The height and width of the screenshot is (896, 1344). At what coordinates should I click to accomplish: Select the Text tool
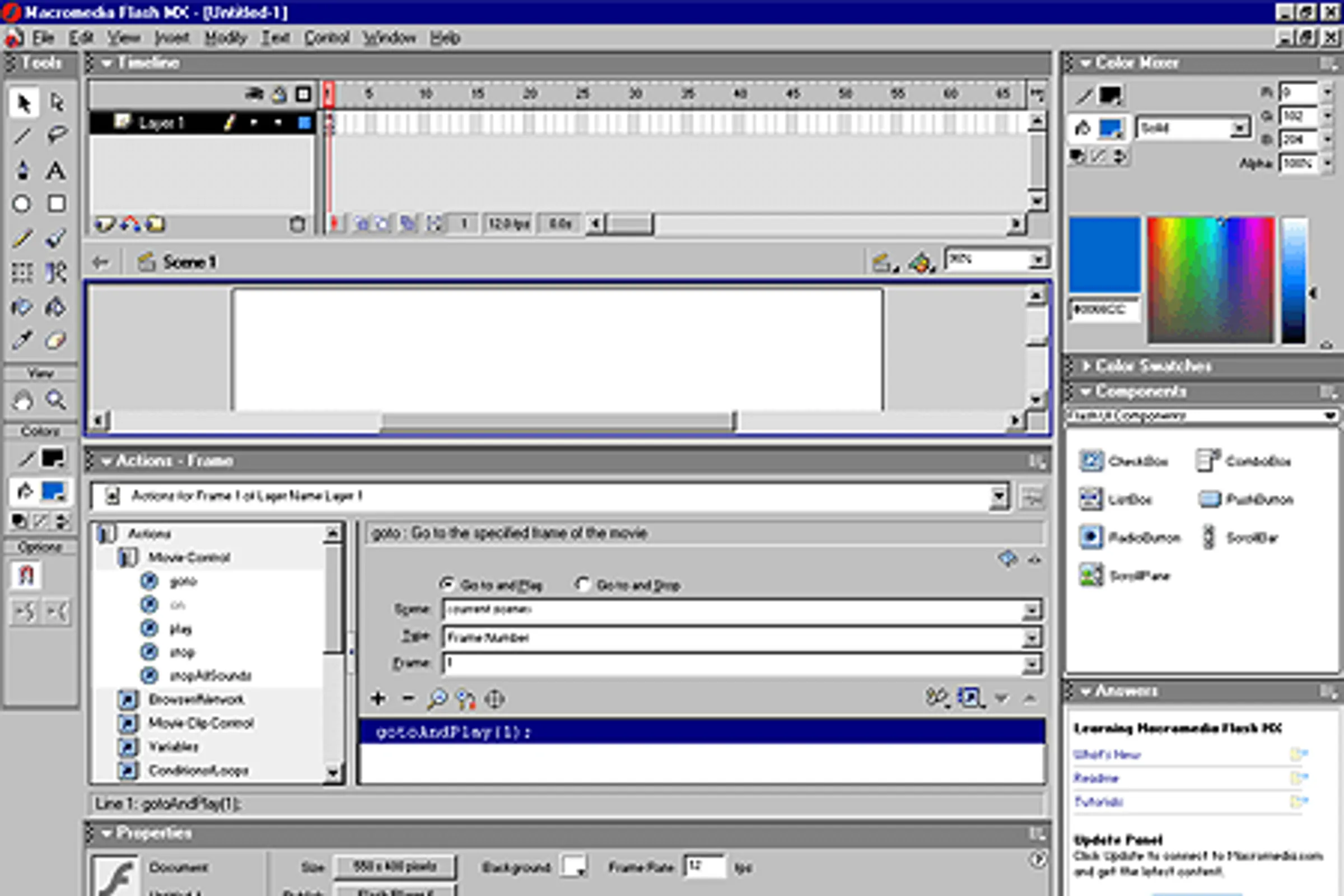[55, 170]
